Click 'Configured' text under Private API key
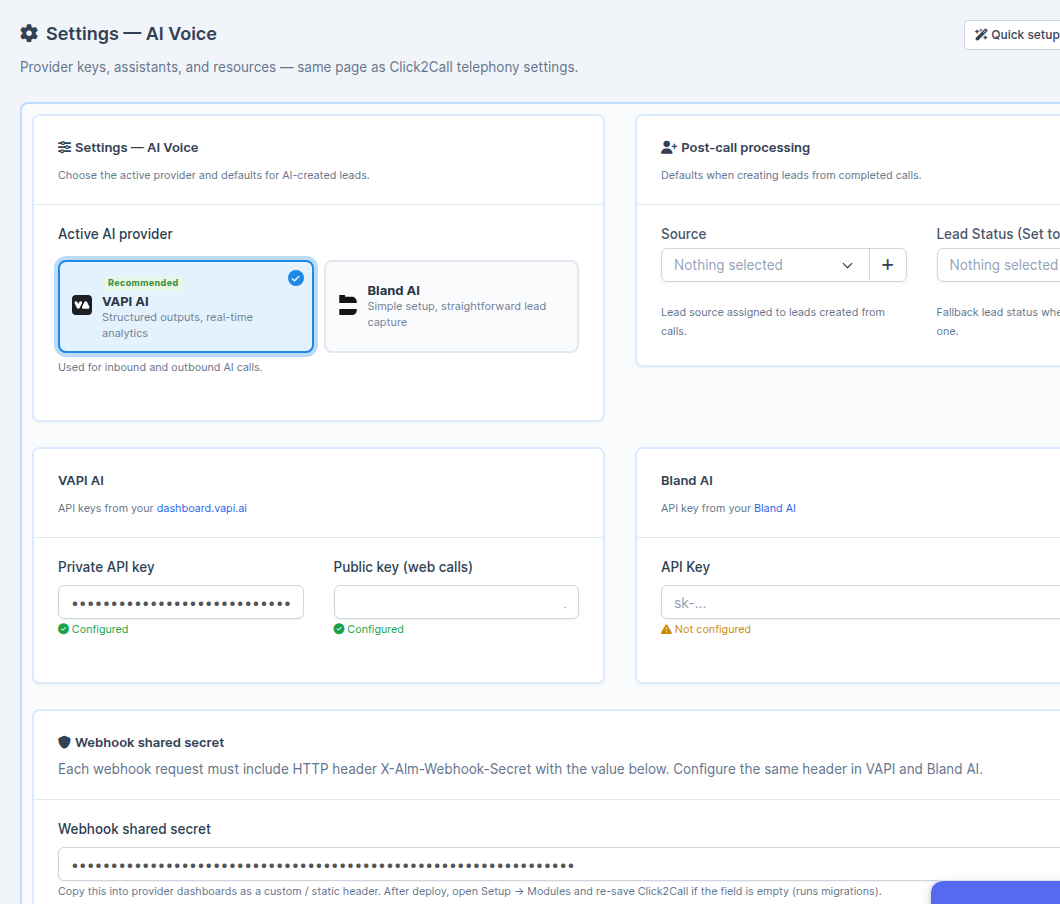 coord(100,629)
